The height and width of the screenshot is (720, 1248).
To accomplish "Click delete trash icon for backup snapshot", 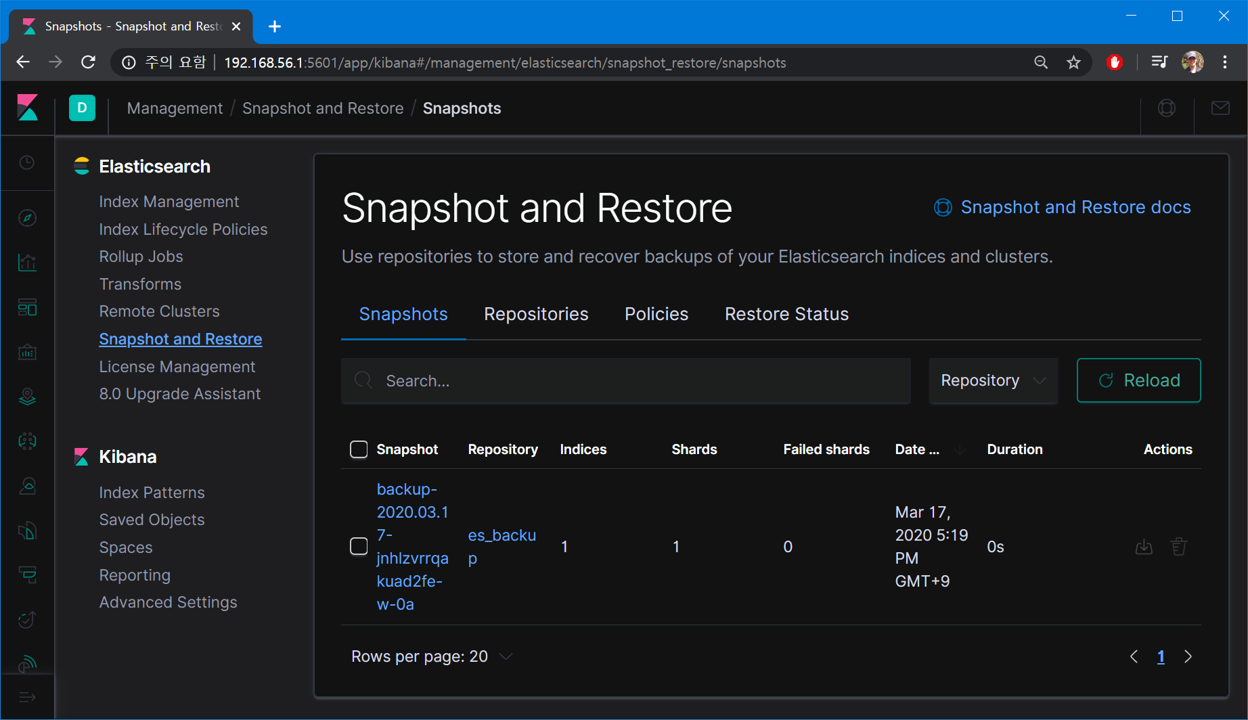I will point(1179,547).
